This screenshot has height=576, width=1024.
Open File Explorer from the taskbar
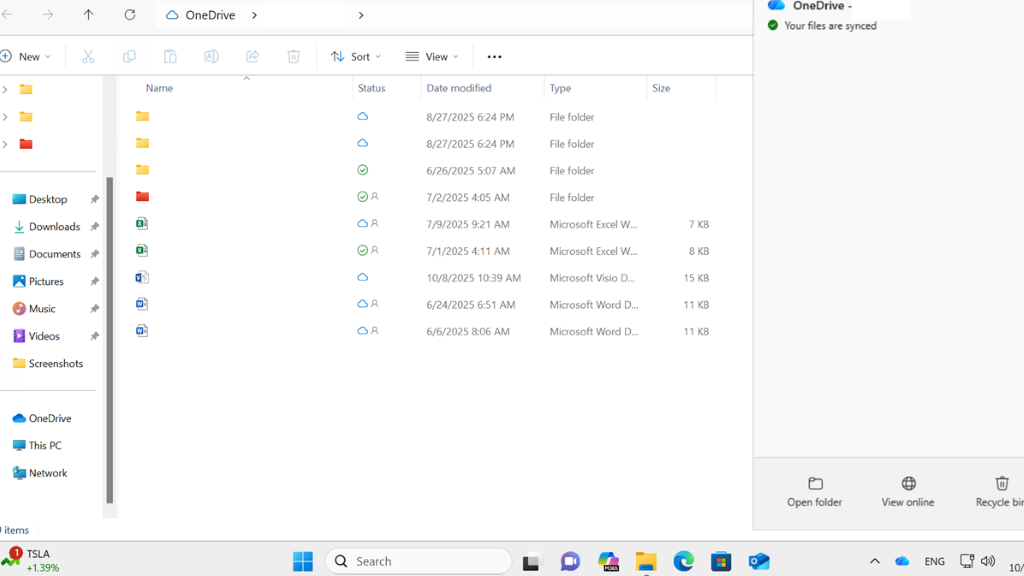tap(646, 561)
